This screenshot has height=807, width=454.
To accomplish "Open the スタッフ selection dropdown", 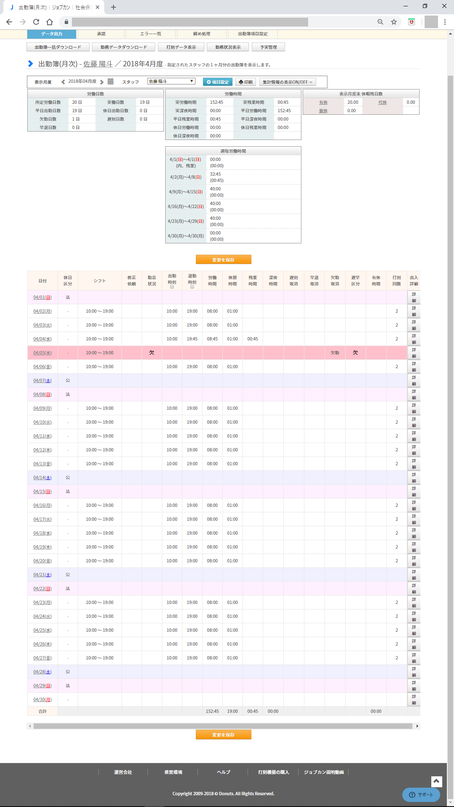I will (x=171, y=81).
